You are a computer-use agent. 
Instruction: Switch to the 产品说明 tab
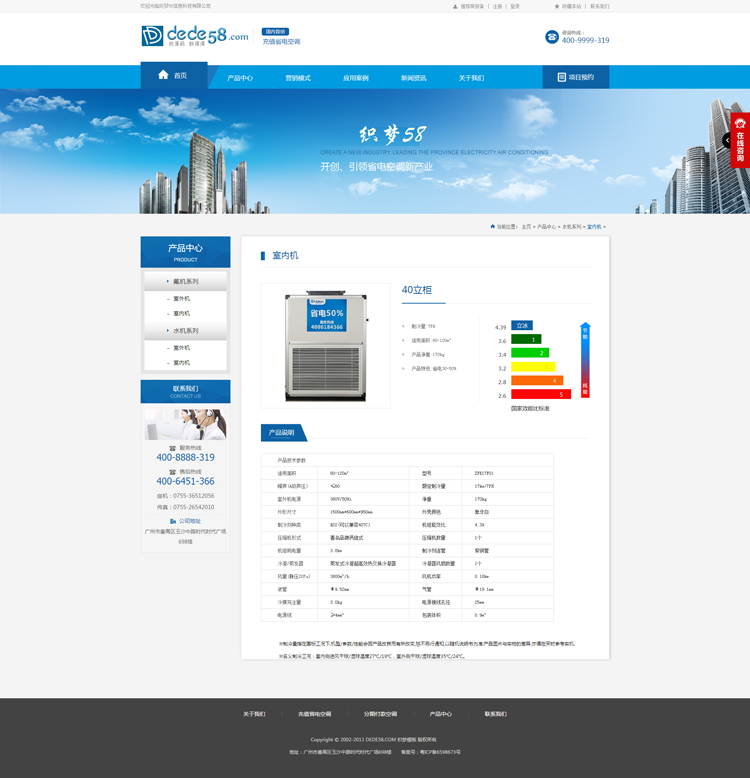280,433
